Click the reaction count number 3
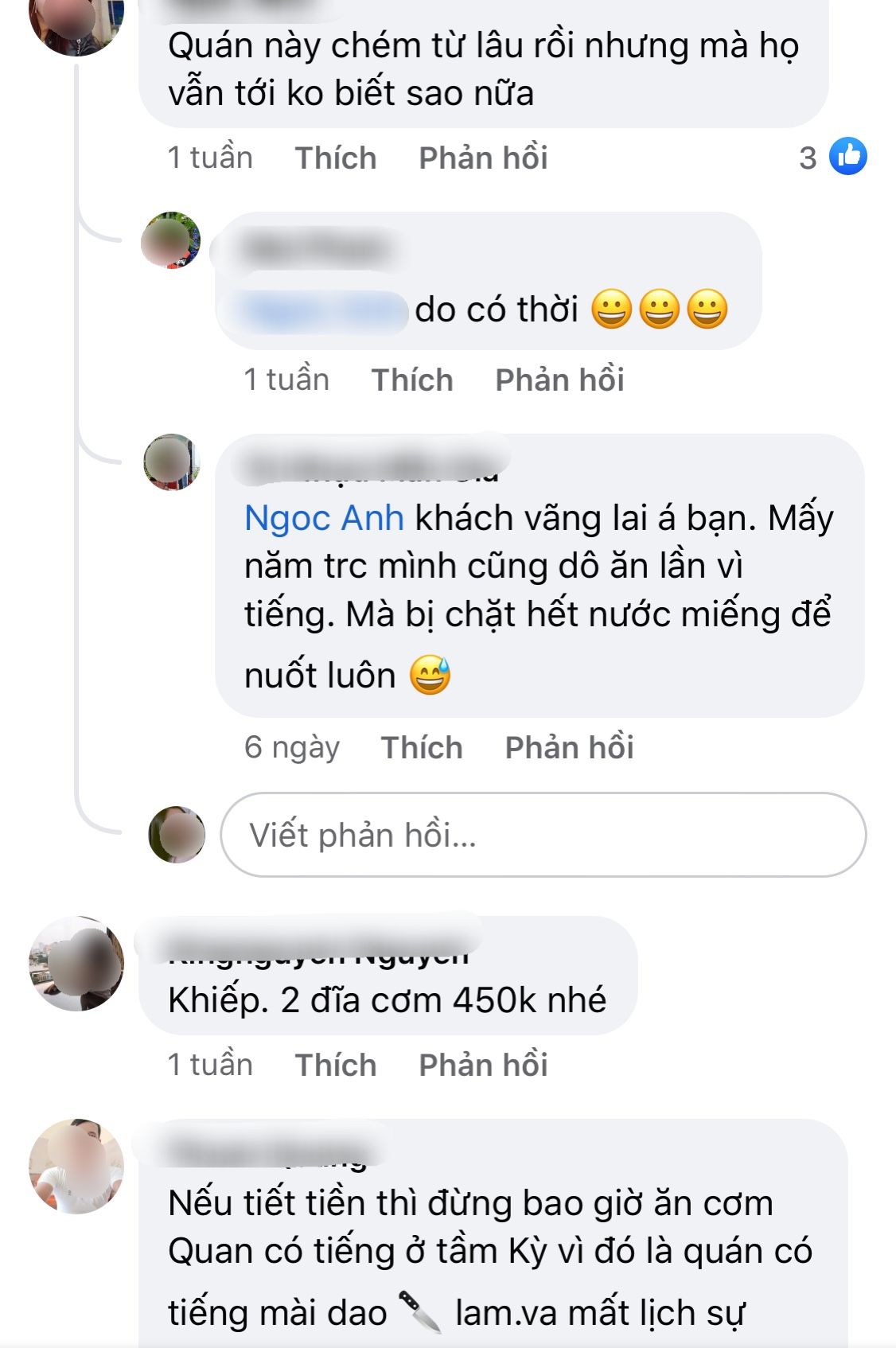Viewport: 896px width, 1348px height. tap(808, 158)
